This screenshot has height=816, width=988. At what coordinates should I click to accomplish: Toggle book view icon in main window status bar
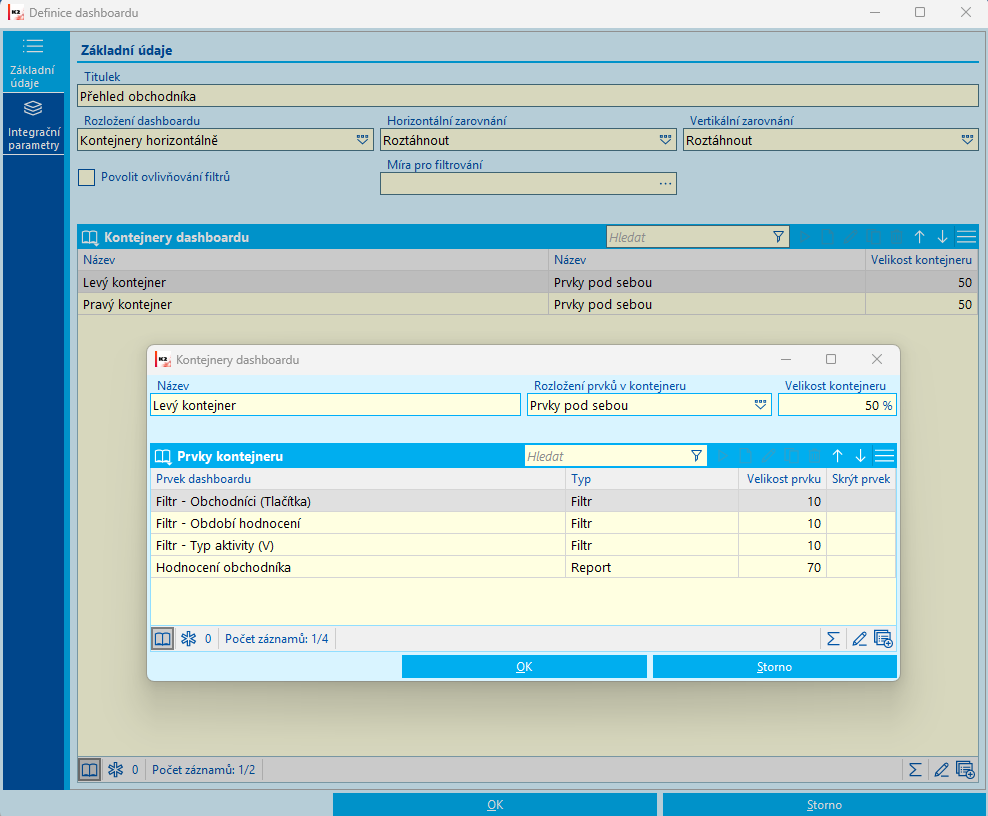click(89, 769)
